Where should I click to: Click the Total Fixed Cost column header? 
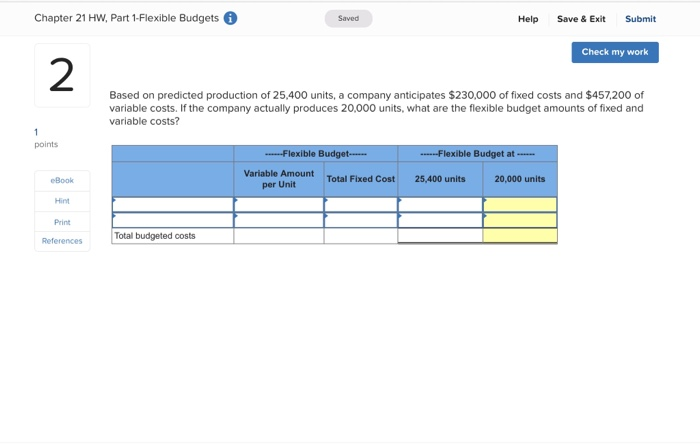[361, 179]
